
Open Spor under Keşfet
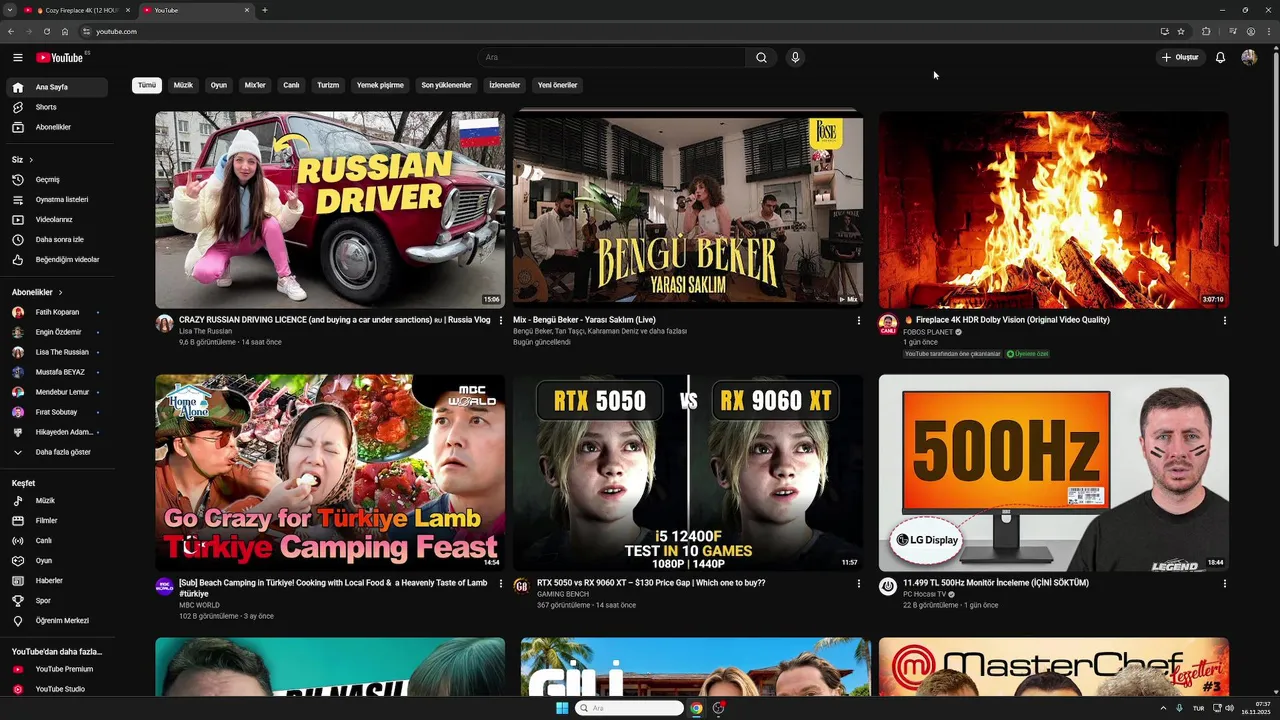56,601
